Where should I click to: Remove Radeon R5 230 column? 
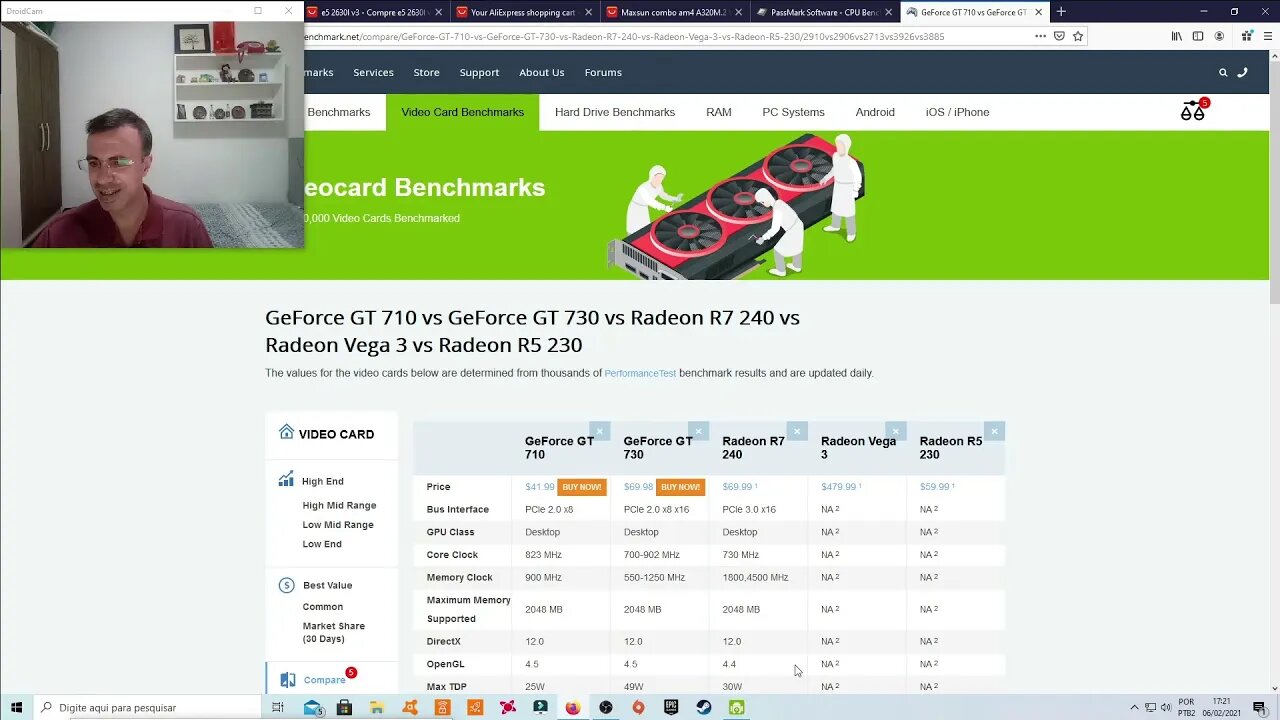[994, 431]
